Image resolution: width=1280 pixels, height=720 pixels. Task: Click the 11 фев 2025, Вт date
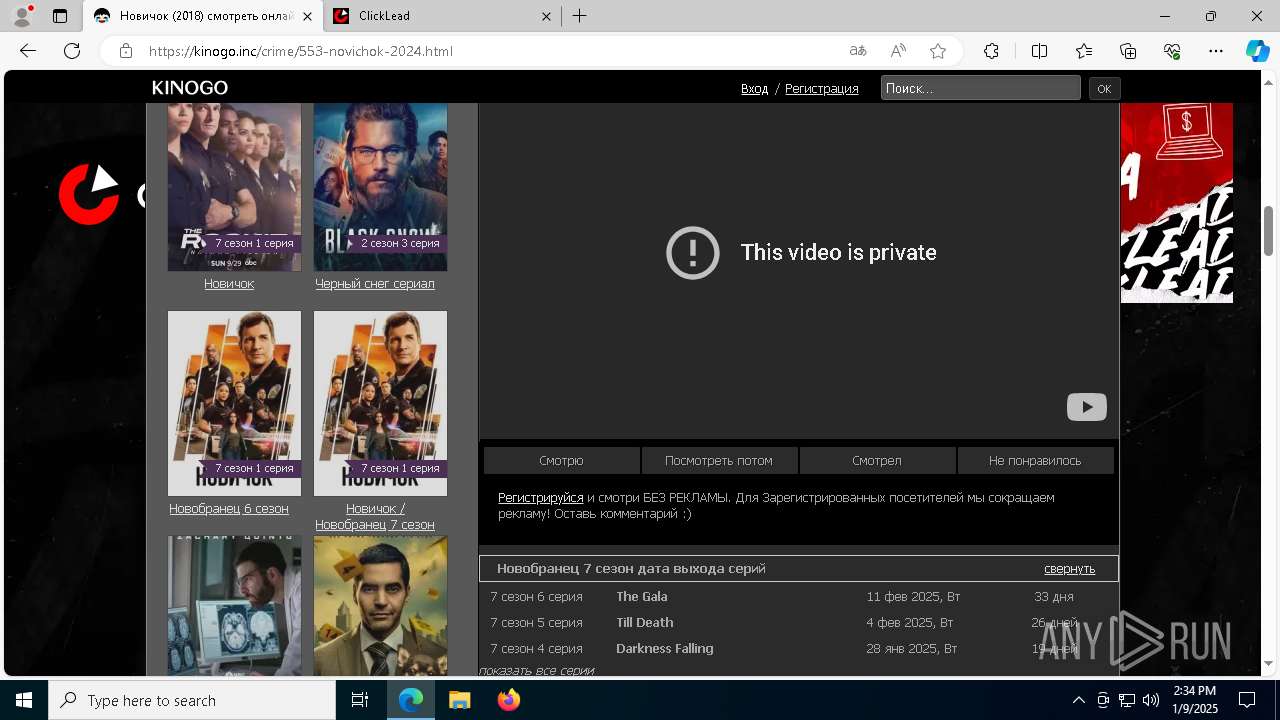[x=913, y=596]
